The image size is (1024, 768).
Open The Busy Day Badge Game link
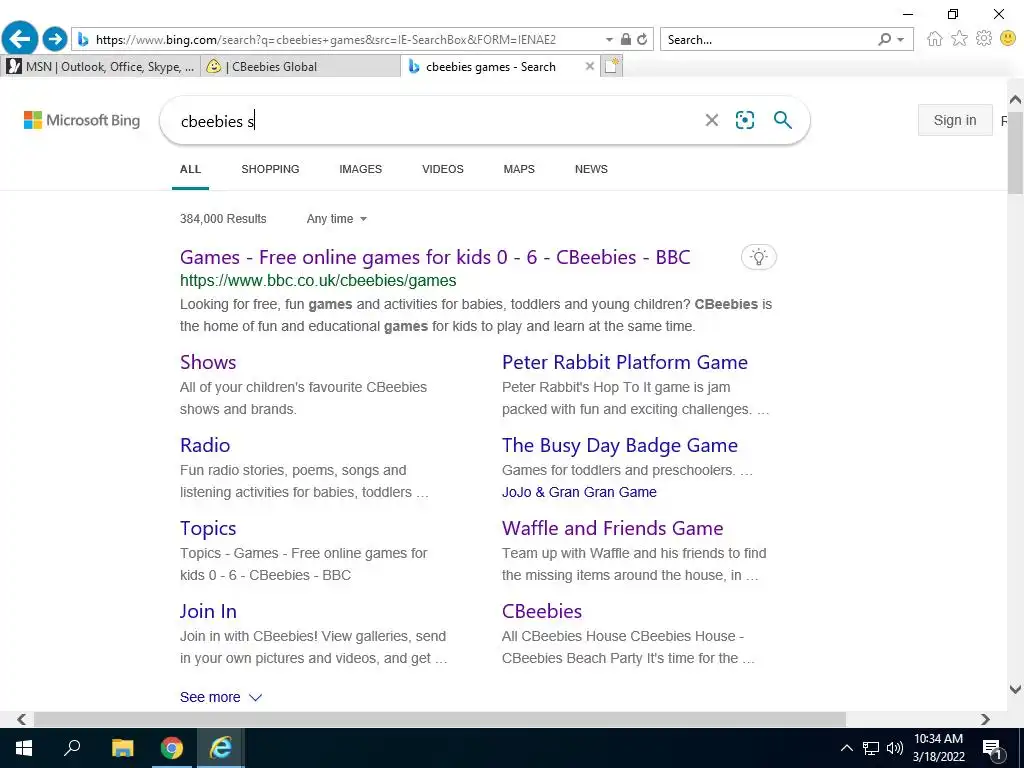click(x=620, y=445)
